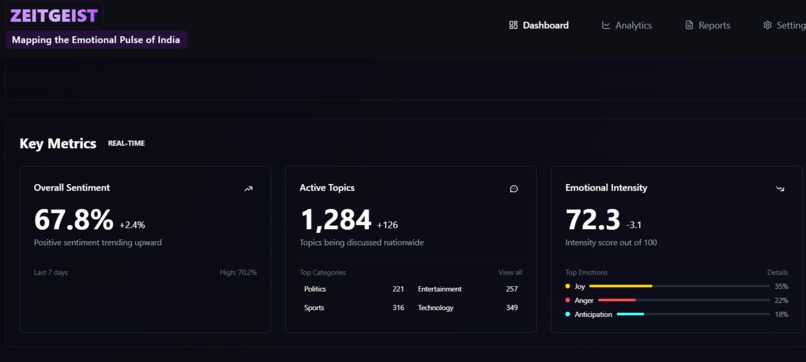Click the red dot beside Anger
806x362 pixels.
[x=567, y=300]
